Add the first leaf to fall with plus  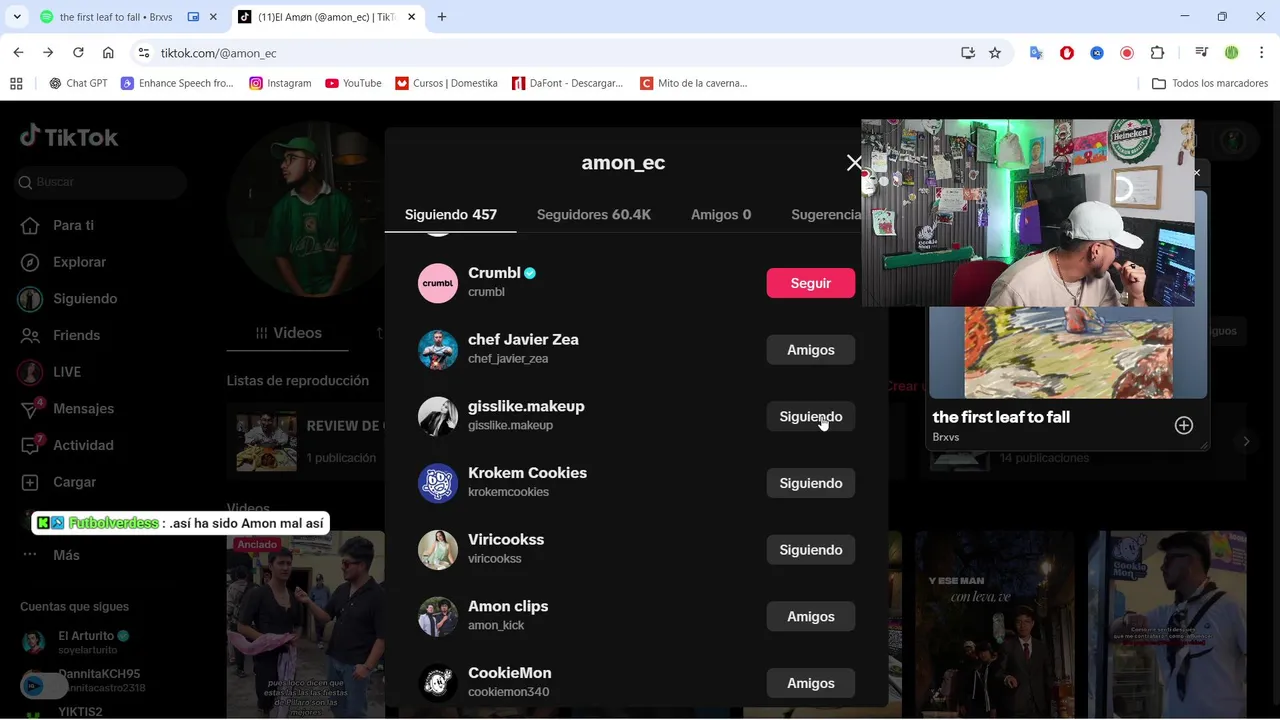click(x=1183, y=425)
